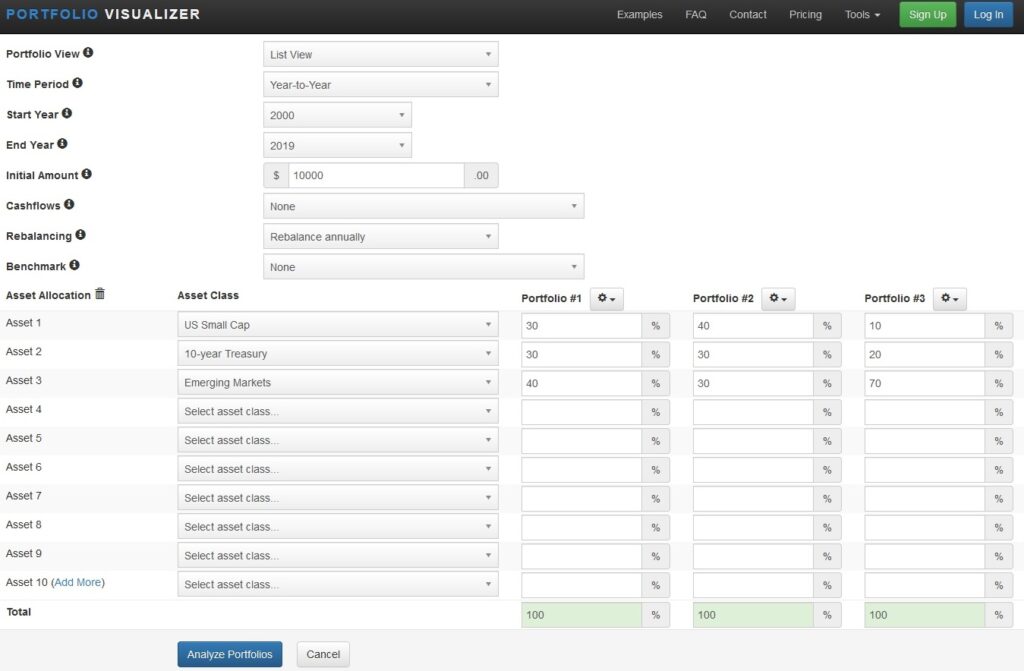Click Portfolio #3 Asset 3 percentage field
This screenshot has height=671, width=1024.
click(x=925, y=383)
